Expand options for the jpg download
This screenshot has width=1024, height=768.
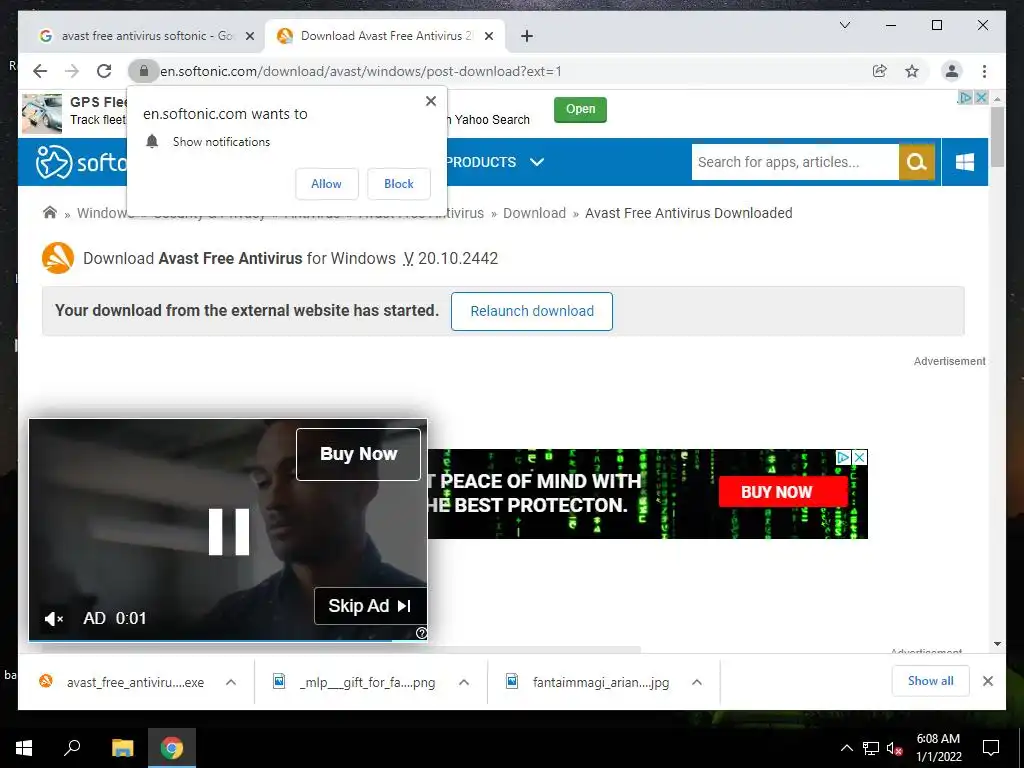tap(697, 682)
